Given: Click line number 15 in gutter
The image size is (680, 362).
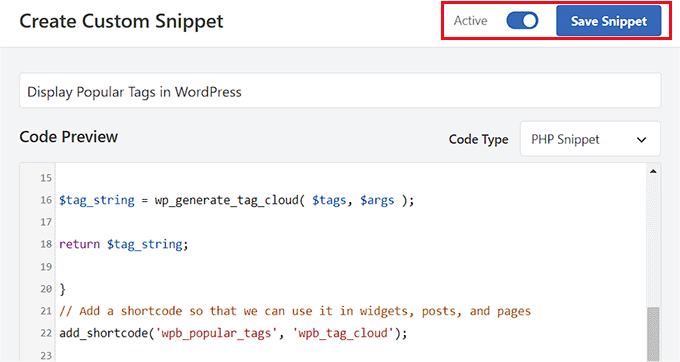Looking at the screenshot, I should [46, 178].
